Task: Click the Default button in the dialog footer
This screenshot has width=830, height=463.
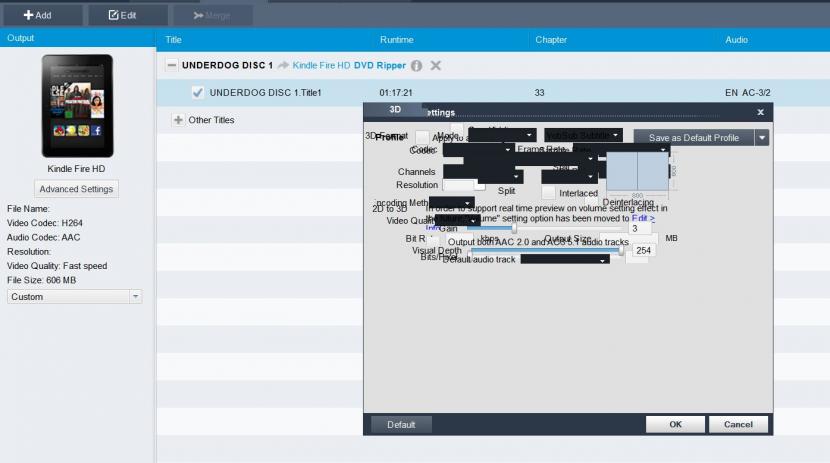Action: (401, 424)
